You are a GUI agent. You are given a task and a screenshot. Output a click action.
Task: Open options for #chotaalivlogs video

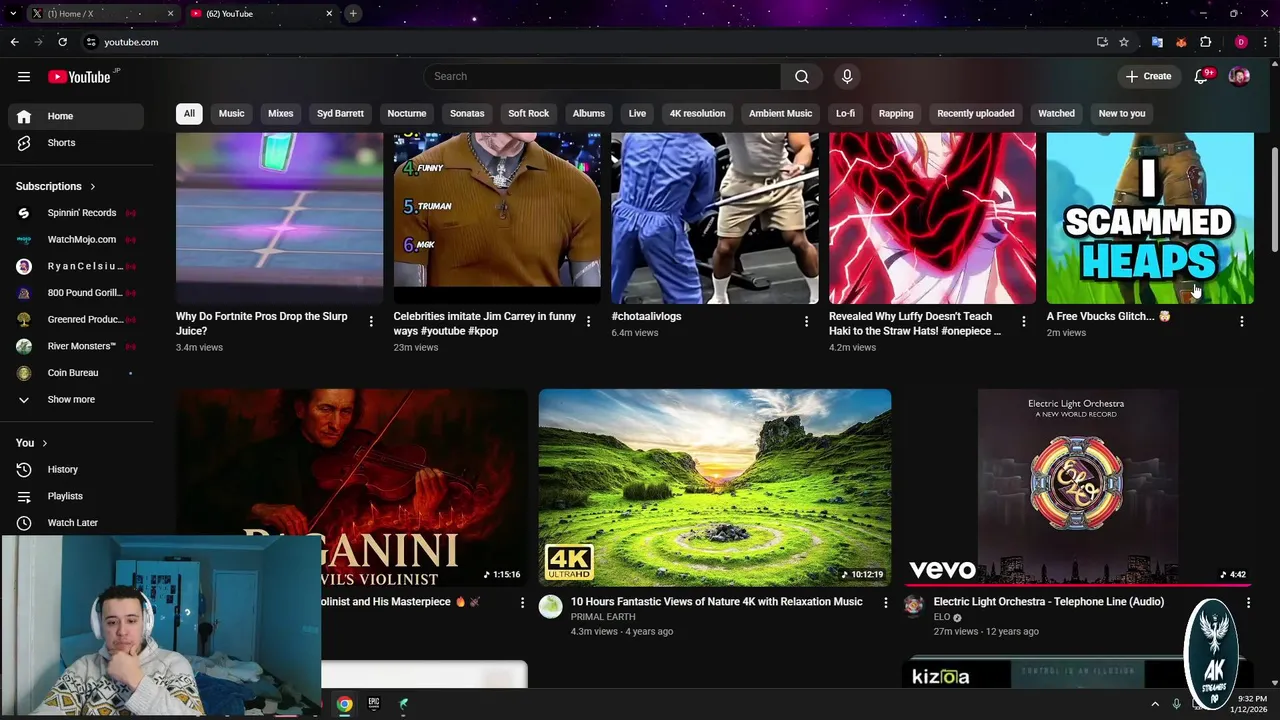[x=806, y=322]
